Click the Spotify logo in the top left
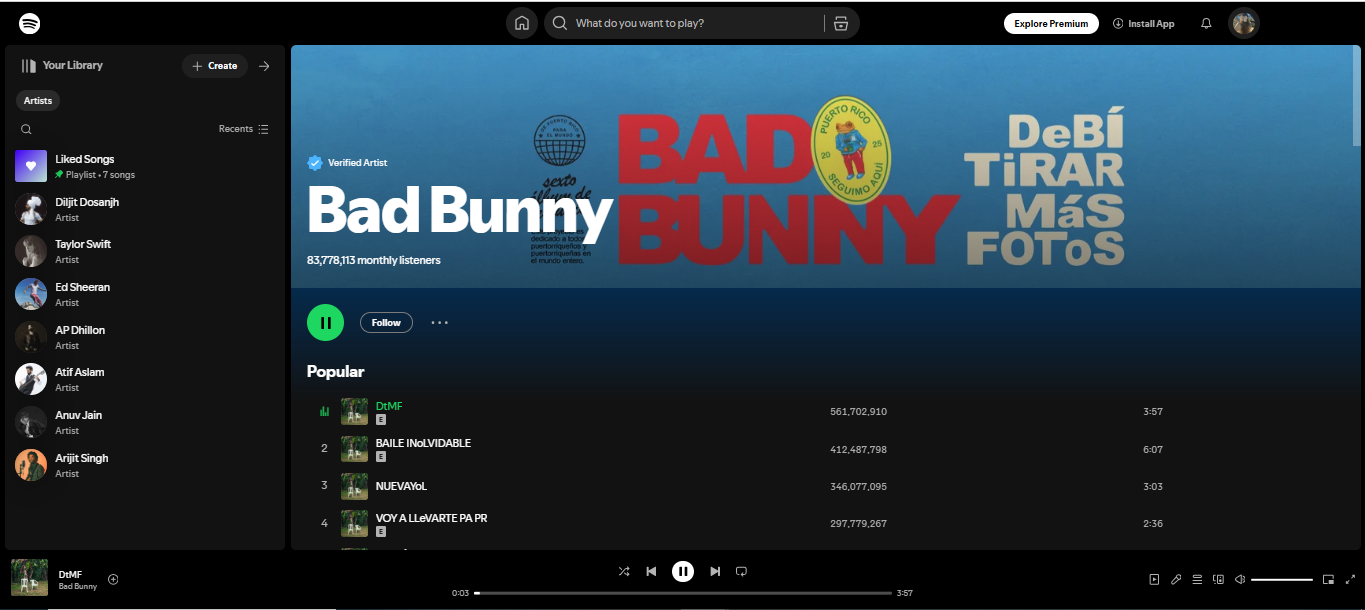Image resolution: width=1365 pixels, height=610 pixels. point(29,22)
